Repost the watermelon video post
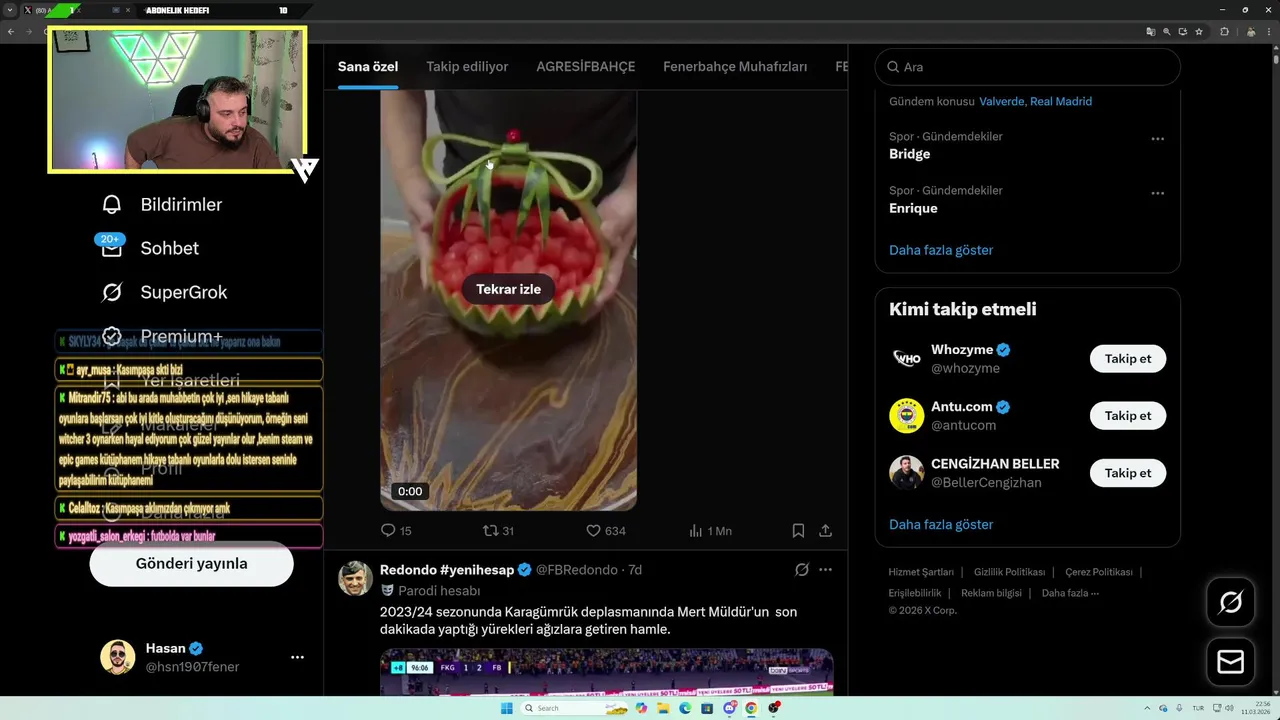 (x=498, y=531)
